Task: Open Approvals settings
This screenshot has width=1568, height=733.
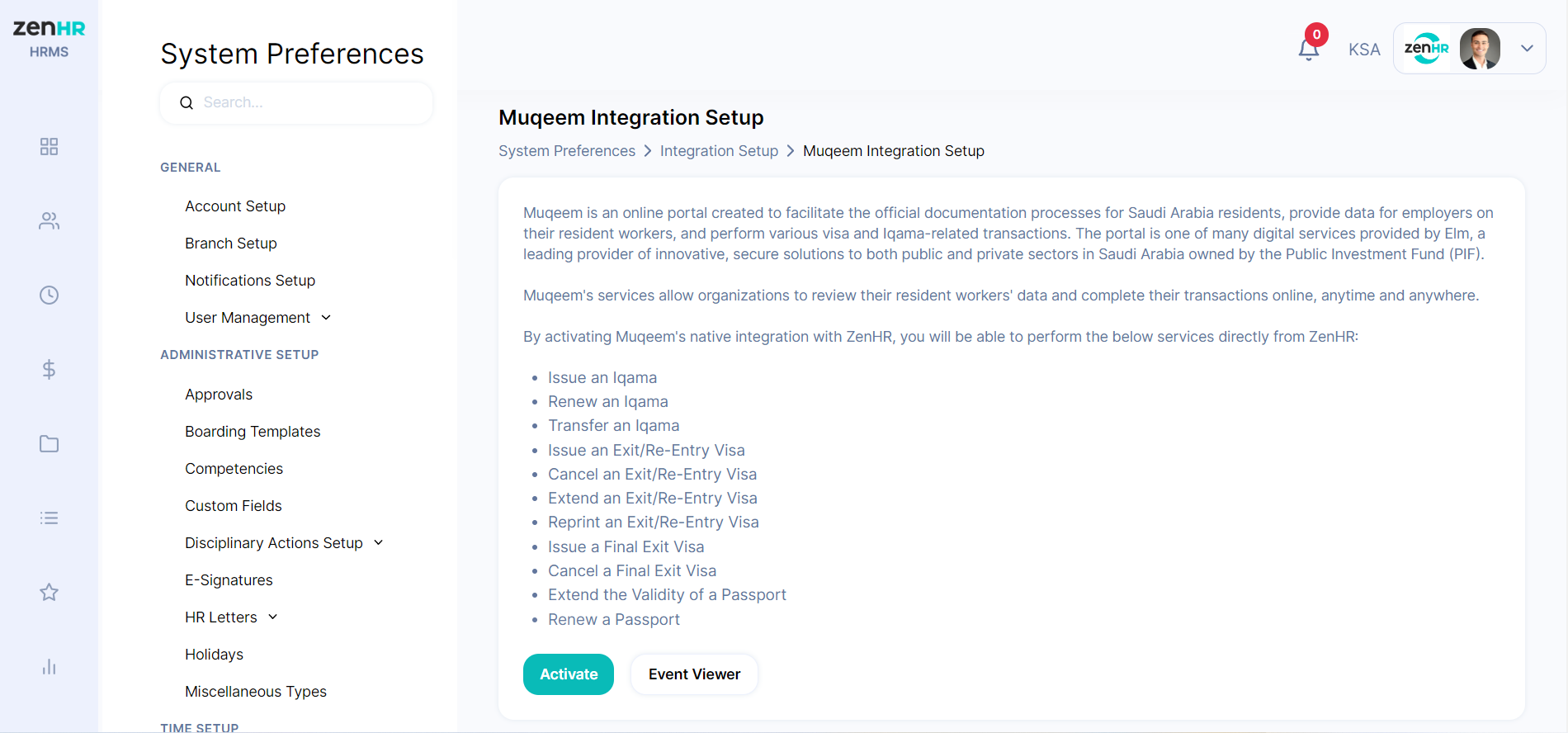Action: [219, 395]
